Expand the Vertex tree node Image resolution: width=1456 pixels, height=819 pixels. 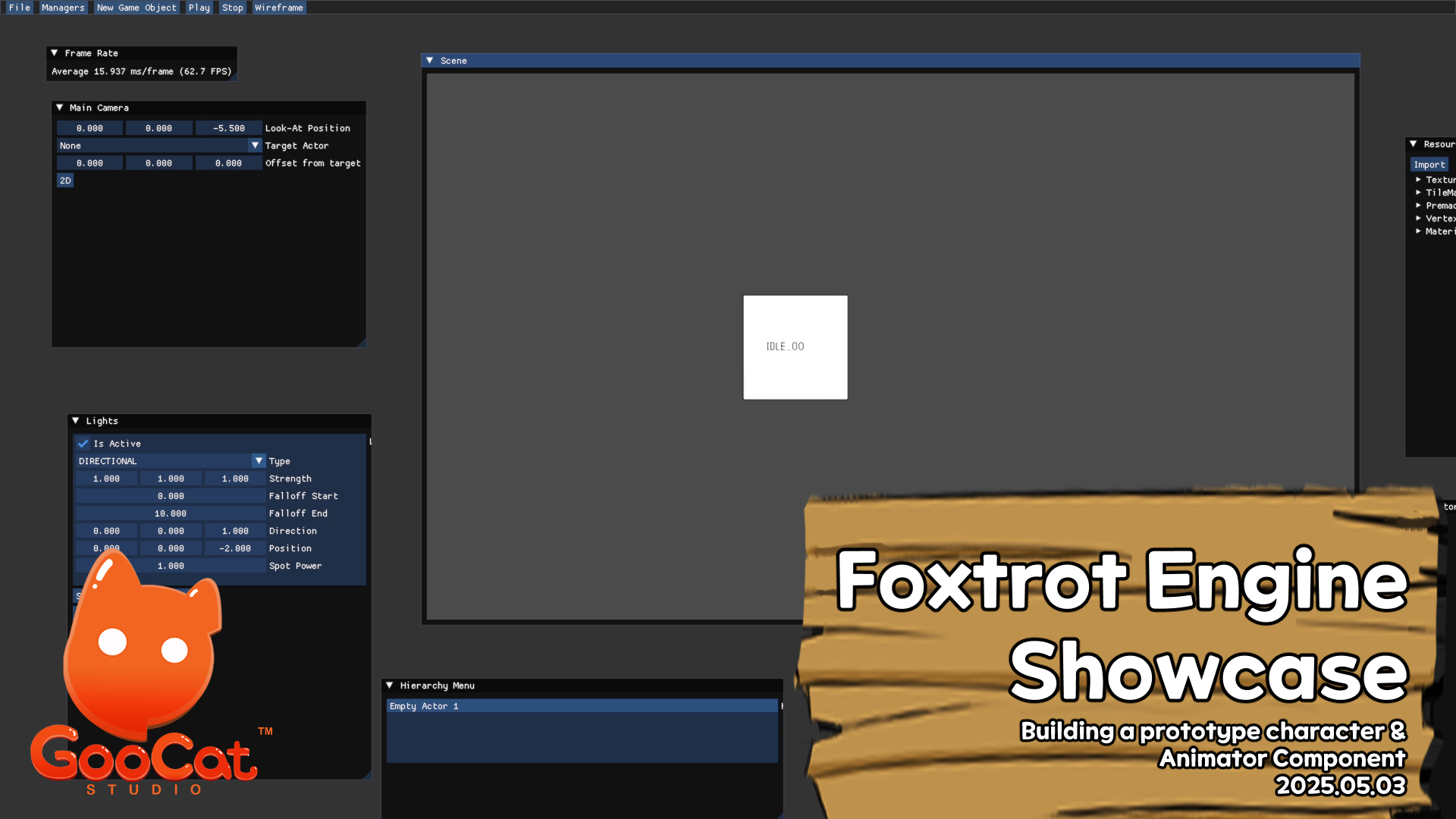[1418, 218]
